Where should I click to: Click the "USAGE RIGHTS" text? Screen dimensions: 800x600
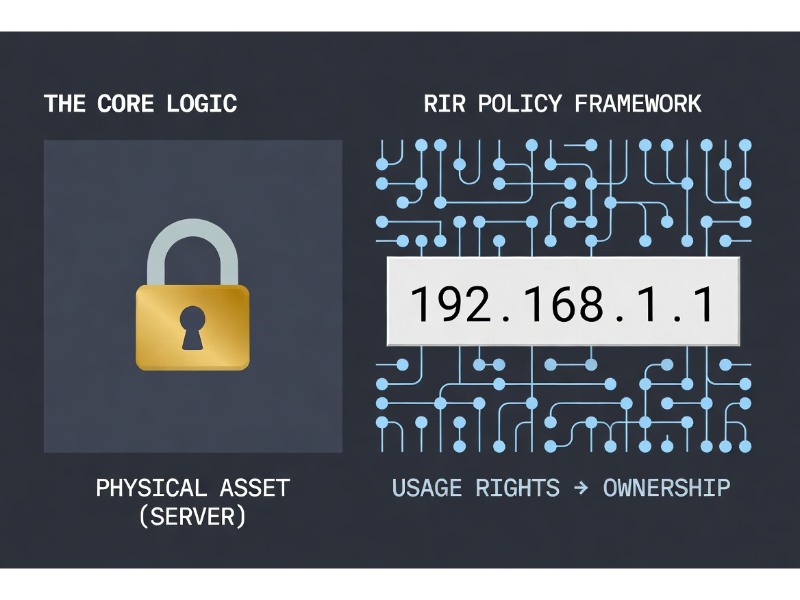(475, 488)
